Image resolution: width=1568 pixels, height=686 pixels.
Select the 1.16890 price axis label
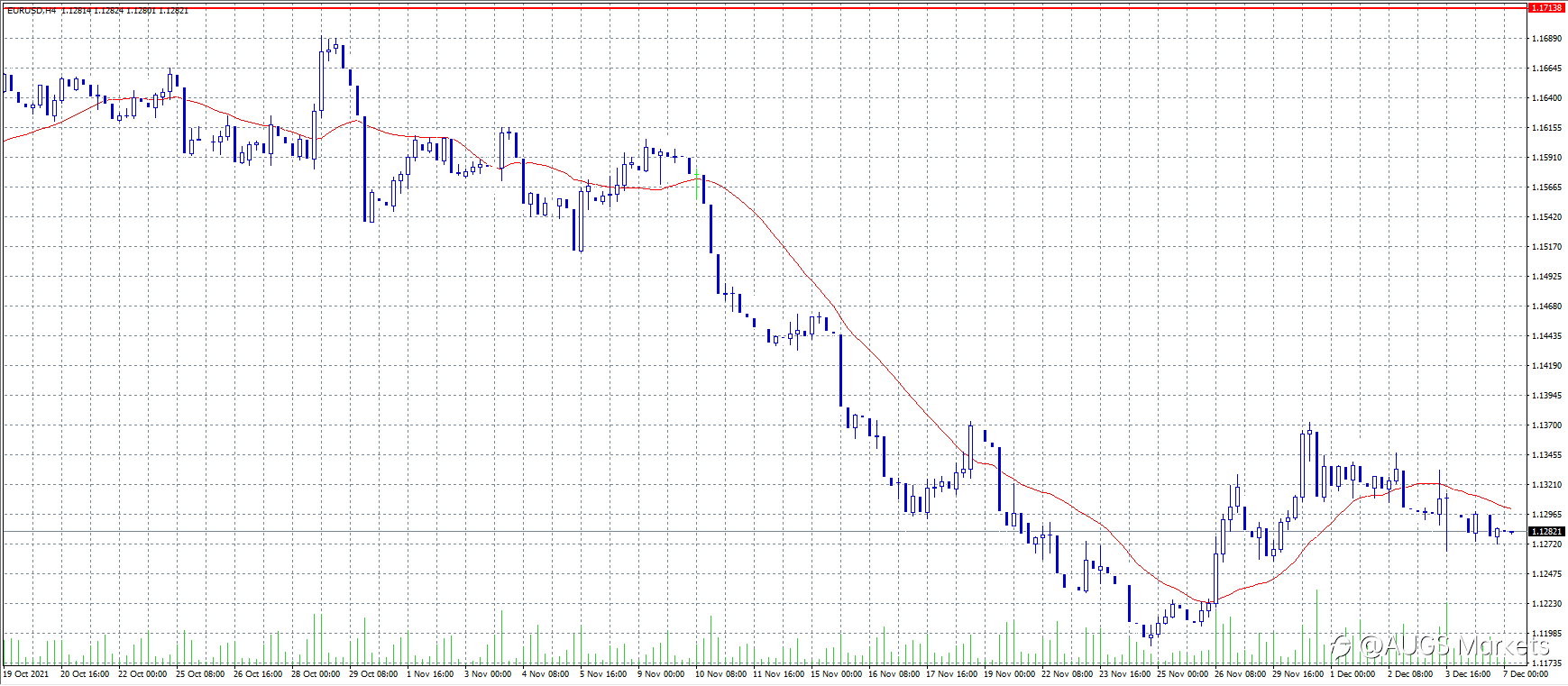(1547, 39)
